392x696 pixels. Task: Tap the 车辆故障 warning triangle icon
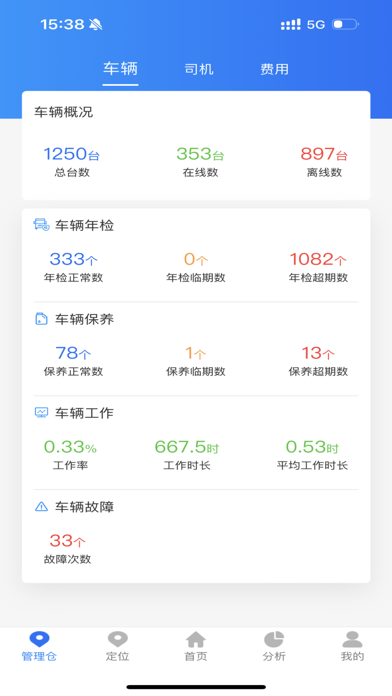(41, 506)
